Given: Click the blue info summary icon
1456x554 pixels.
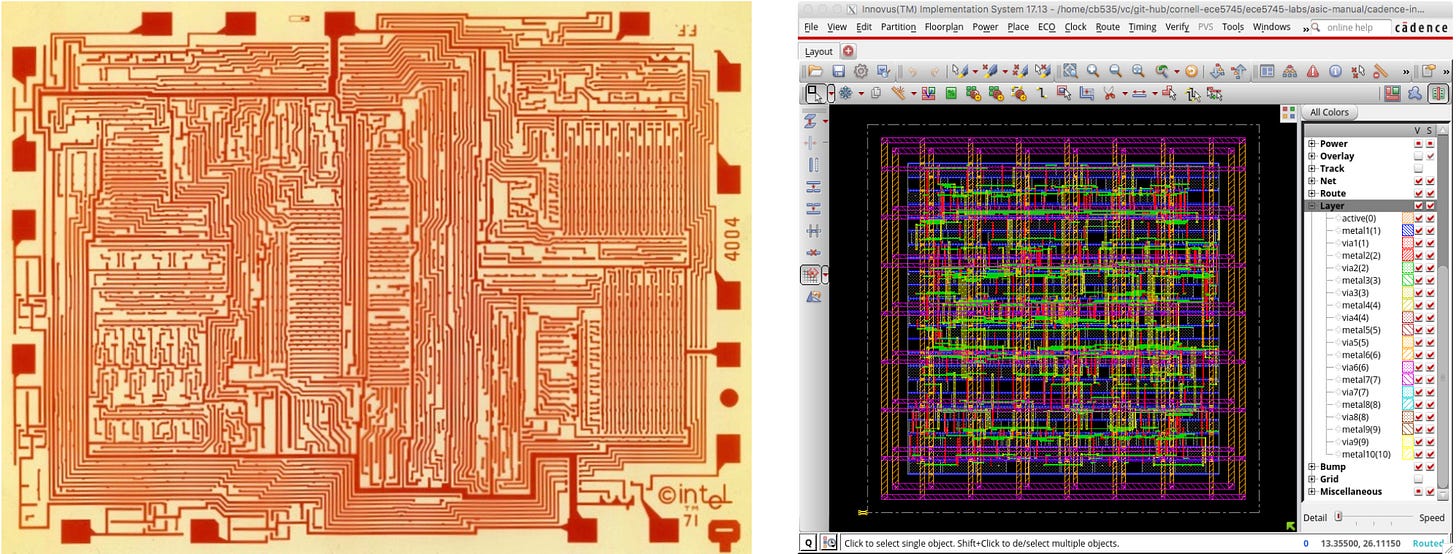Looking at the screenshot, I should click(1335, 71).
